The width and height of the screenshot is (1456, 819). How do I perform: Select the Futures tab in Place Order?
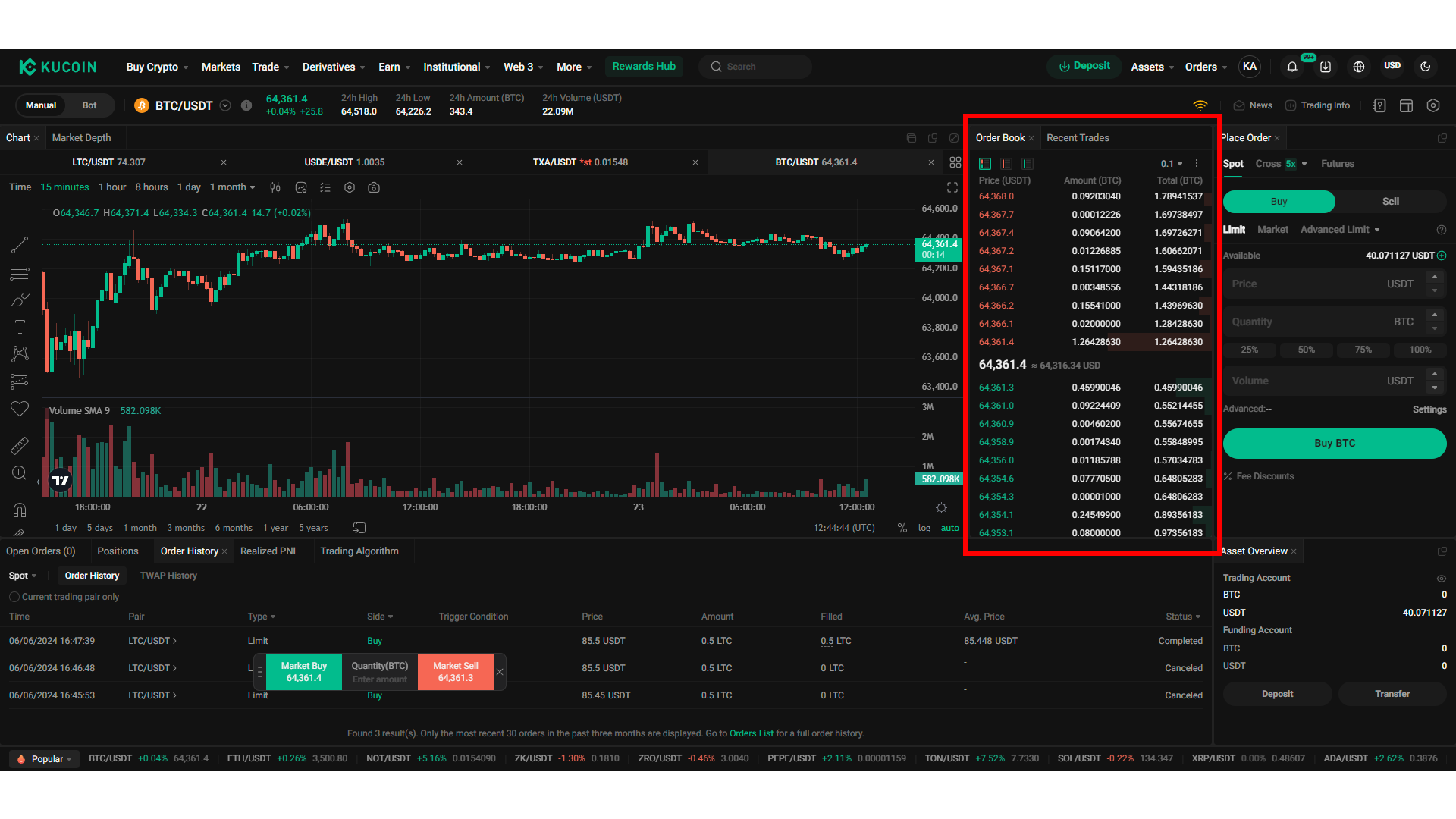(1338, 164)
